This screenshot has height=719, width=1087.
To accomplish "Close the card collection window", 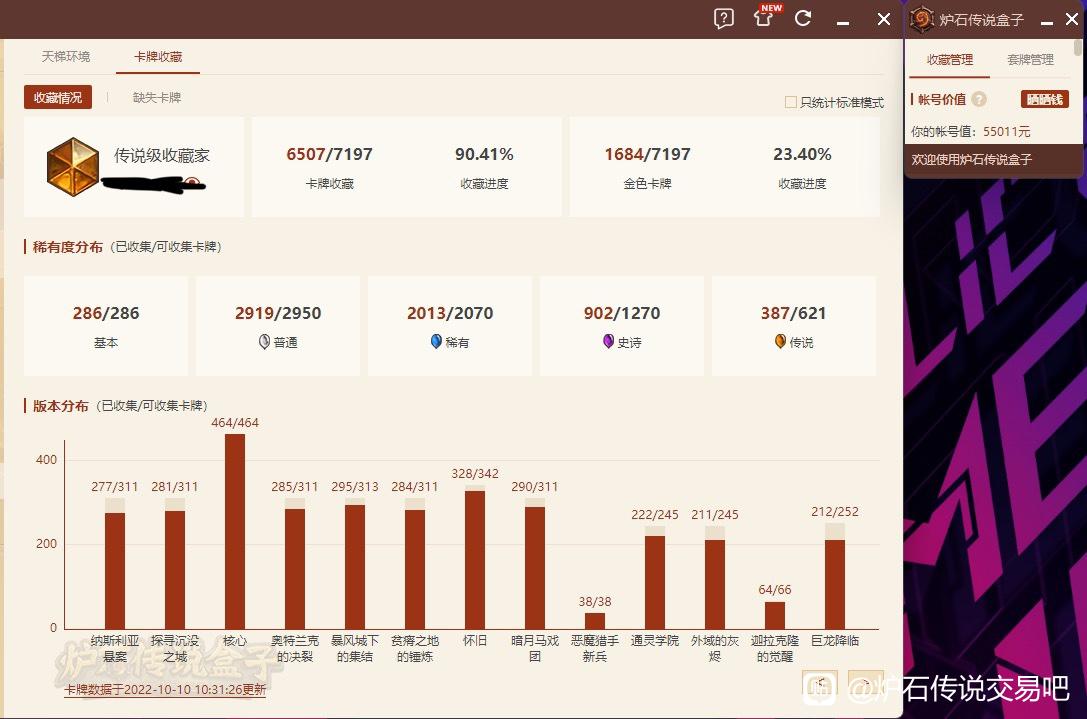I will (884, 19).
